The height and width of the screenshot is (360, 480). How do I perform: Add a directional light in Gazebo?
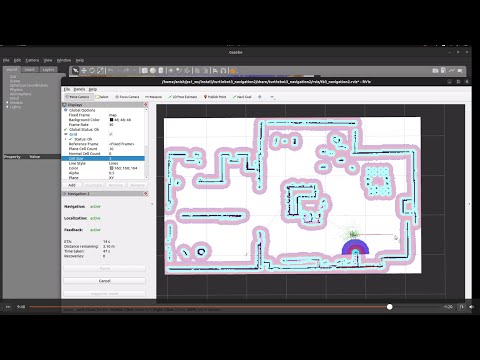coord(187,70)
